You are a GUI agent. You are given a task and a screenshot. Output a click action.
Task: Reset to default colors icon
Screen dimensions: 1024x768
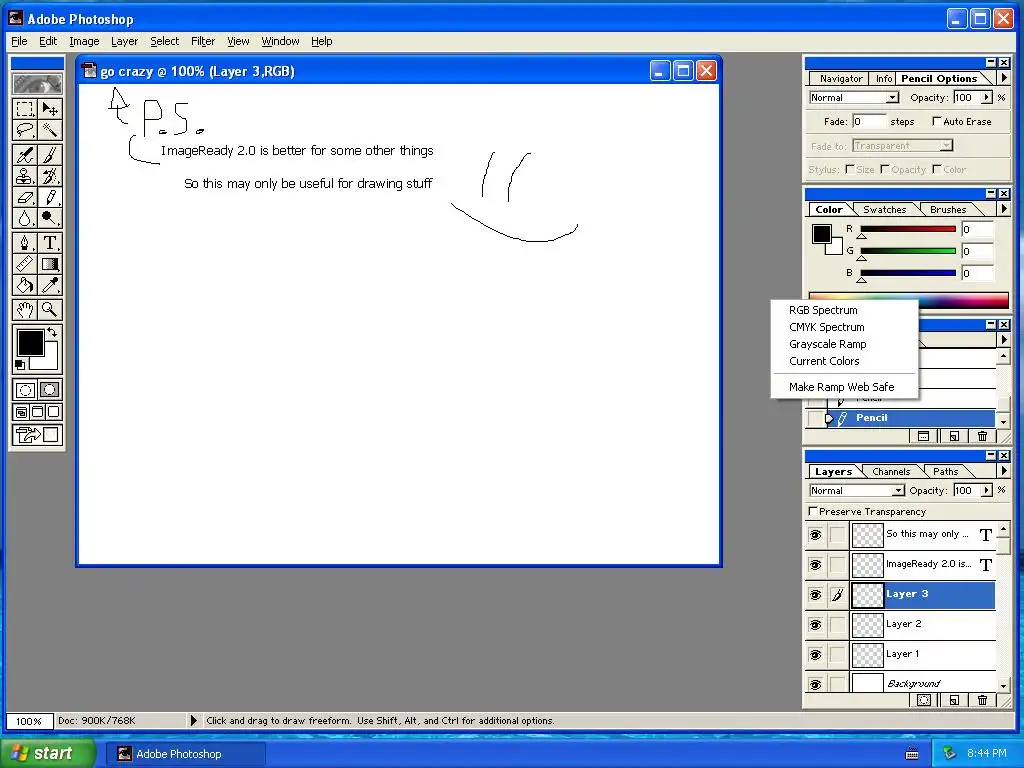point(20,364)
